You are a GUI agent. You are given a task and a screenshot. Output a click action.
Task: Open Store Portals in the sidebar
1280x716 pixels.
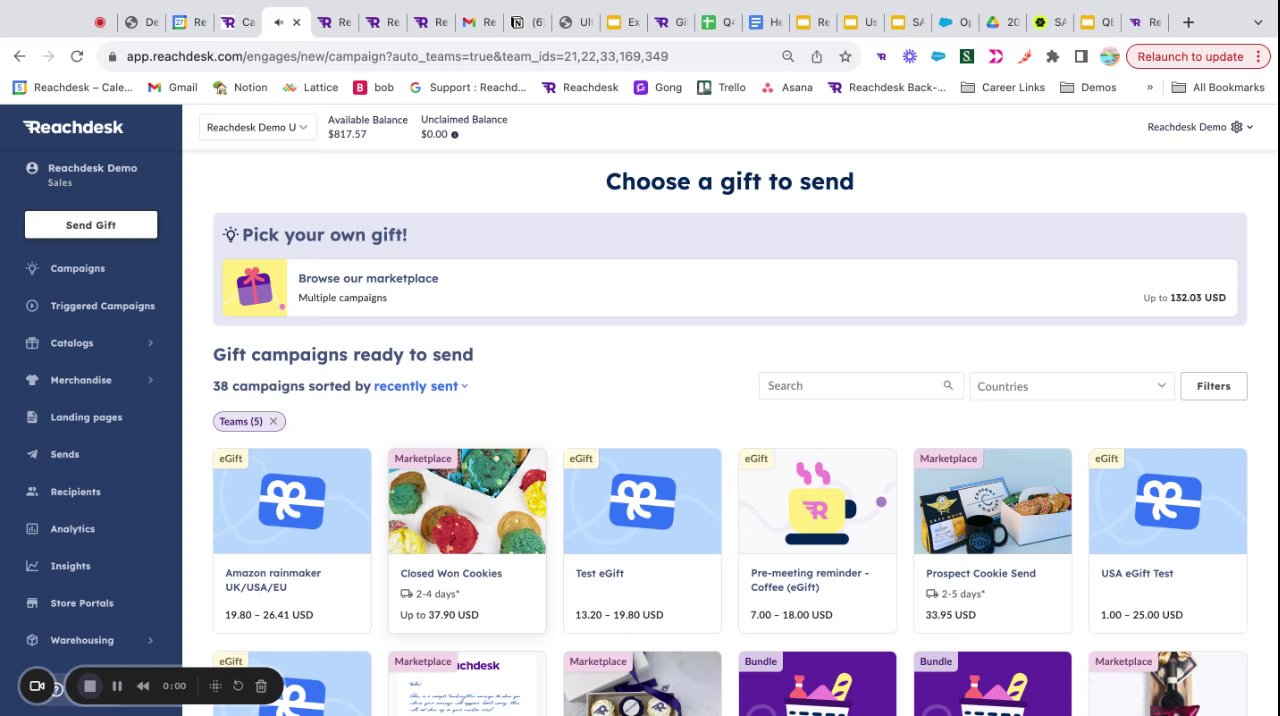coord(82,603)
